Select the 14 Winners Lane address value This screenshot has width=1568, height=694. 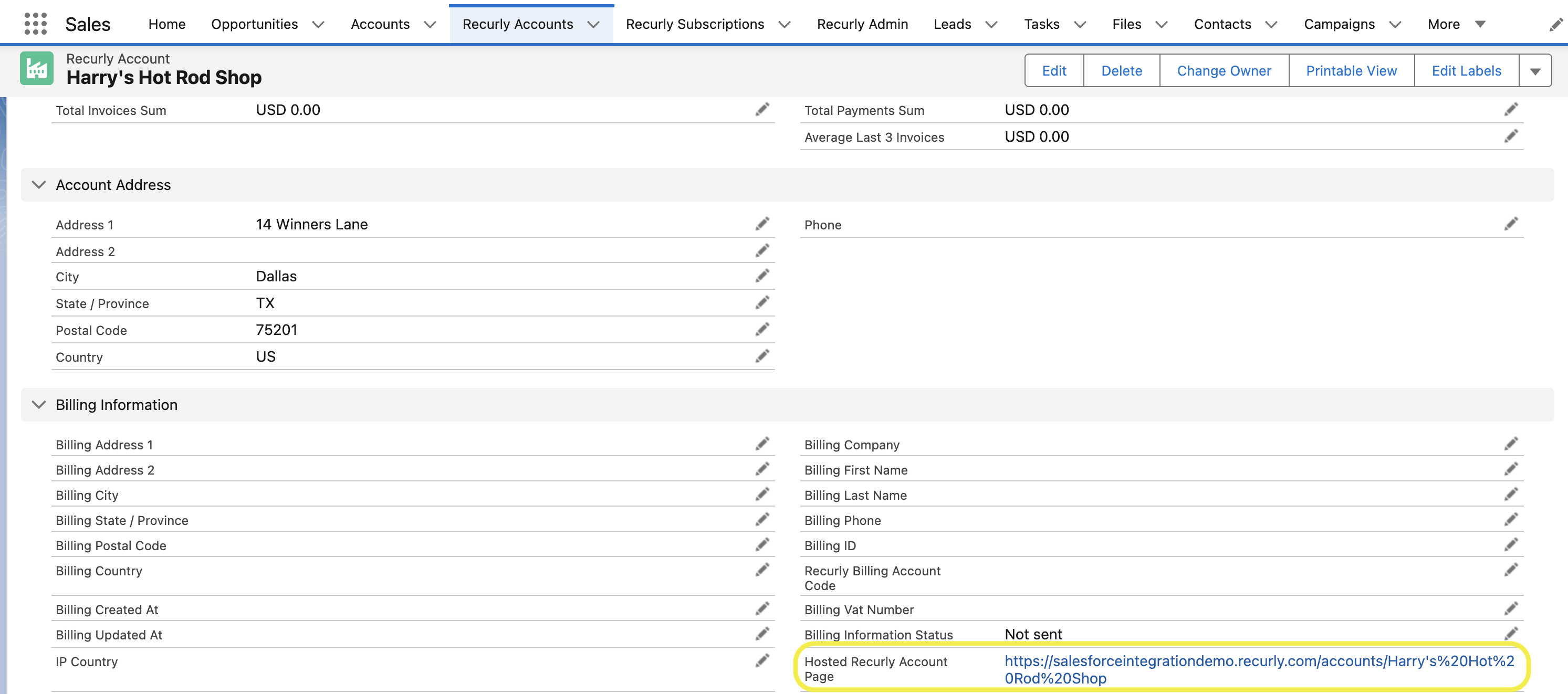(x=311, y=224)
